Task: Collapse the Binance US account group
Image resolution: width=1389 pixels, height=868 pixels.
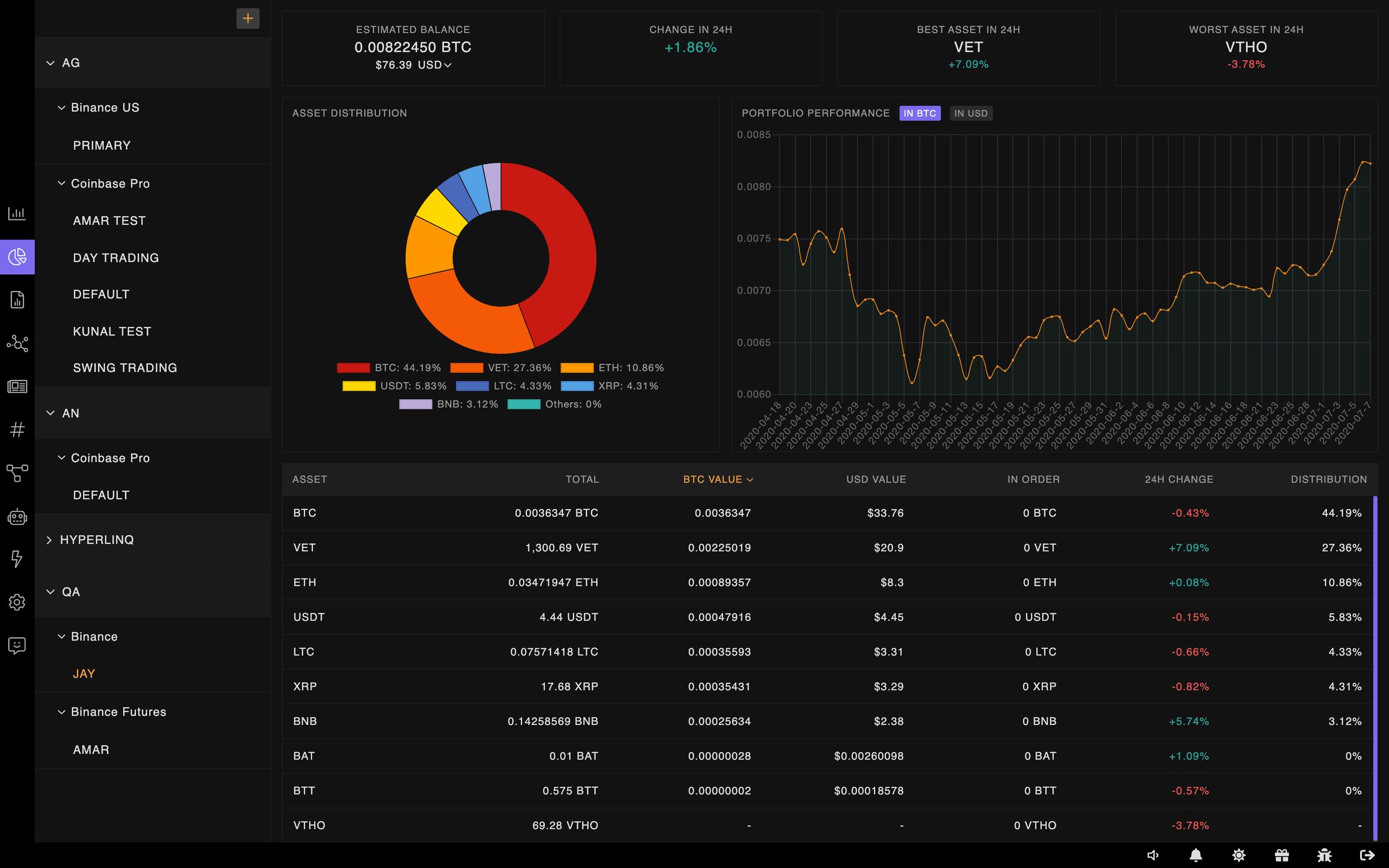Action: [x=62, y=107]
